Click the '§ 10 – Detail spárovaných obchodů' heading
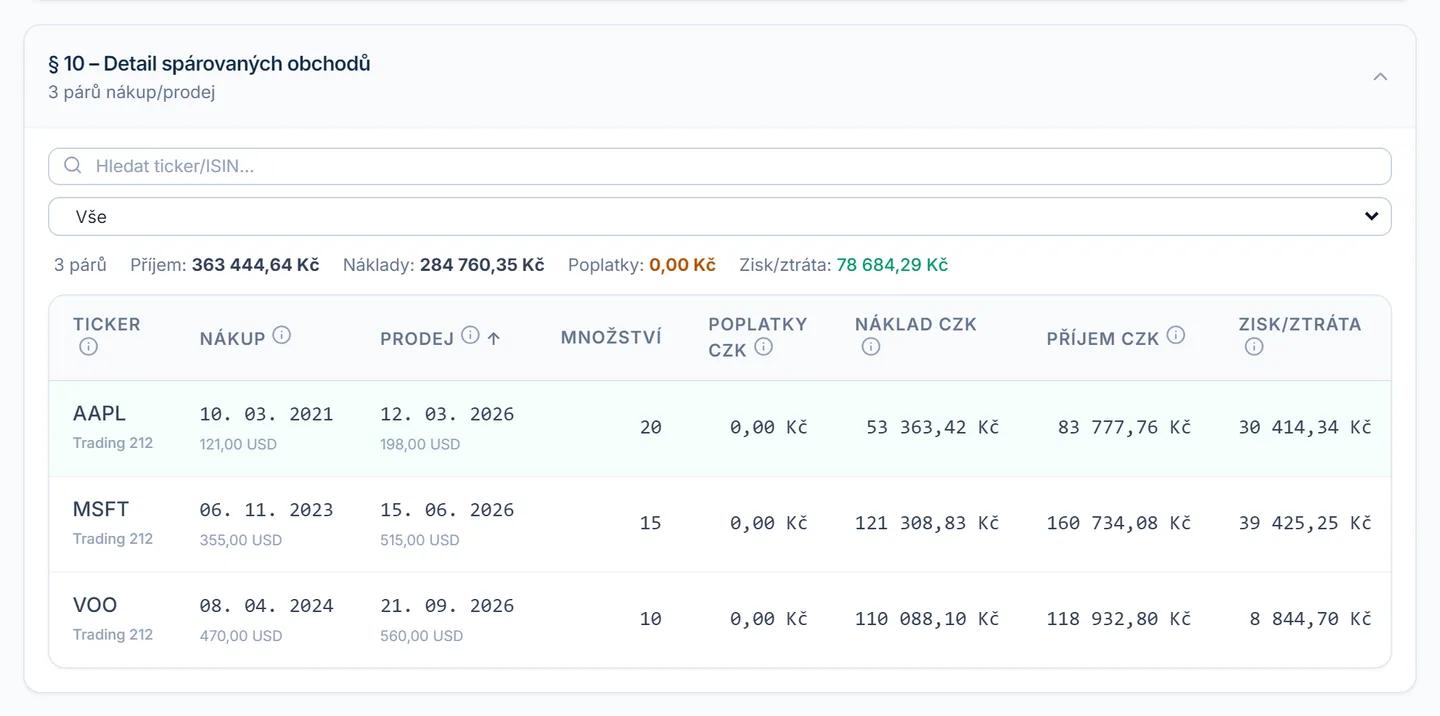This screenshot has width=1440, height=716. 209,63
